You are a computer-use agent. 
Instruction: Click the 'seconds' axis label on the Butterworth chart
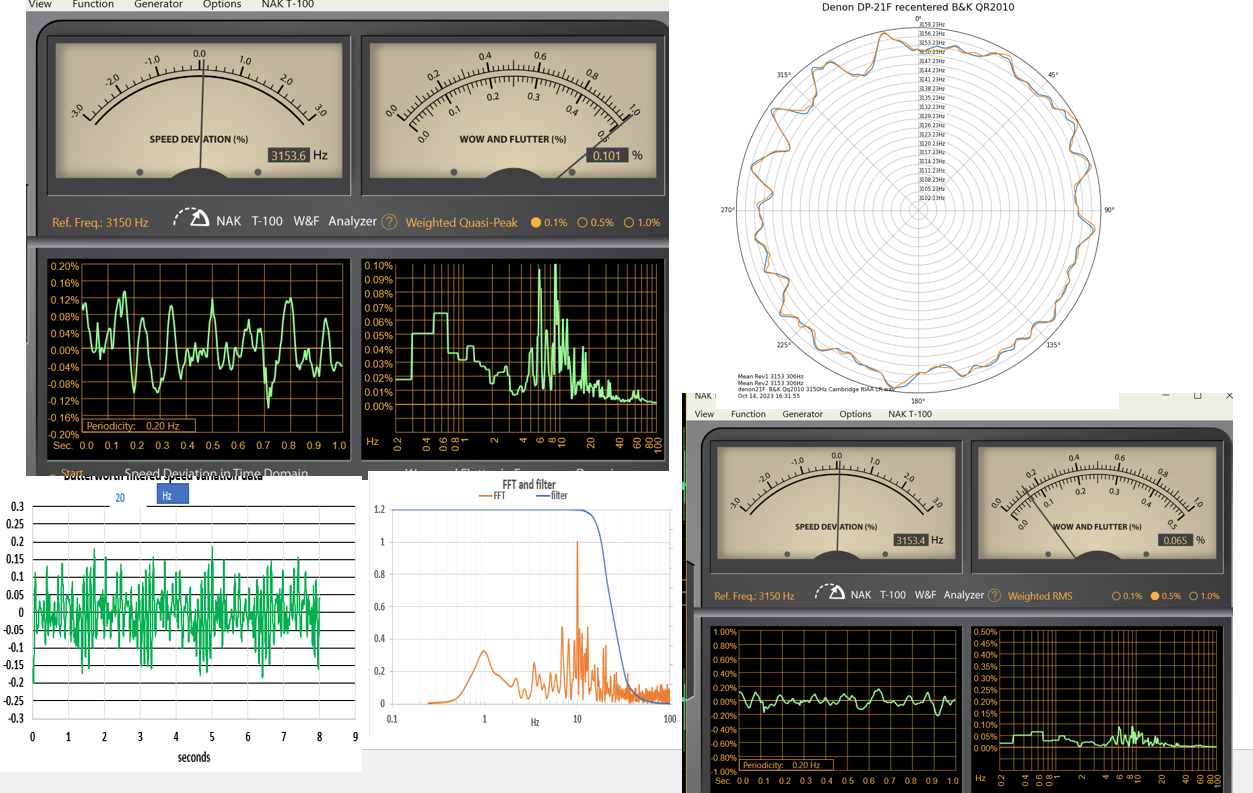[194, 758]
